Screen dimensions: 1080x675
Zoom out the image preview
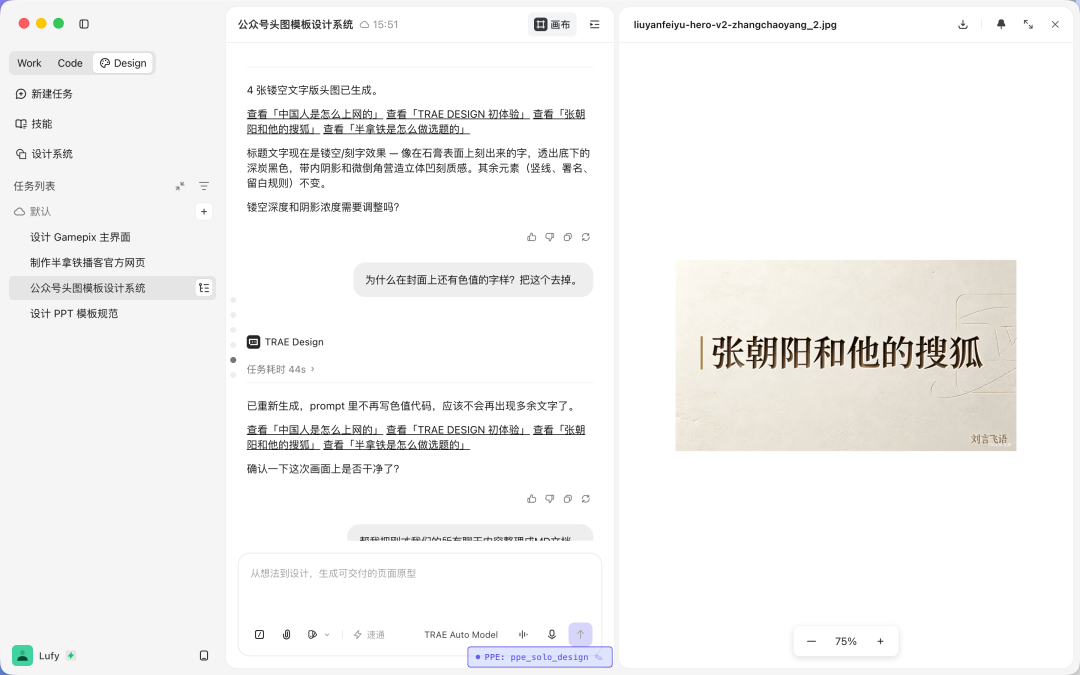(x=811, y=641)
